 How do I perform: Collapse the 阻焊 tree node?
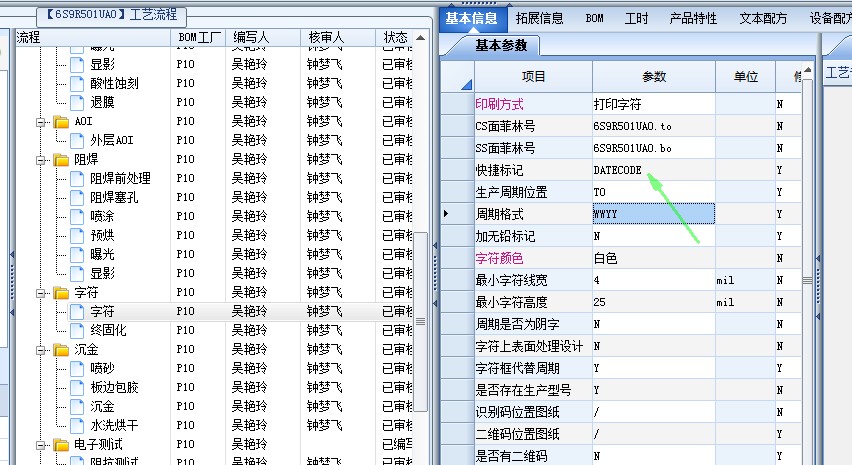(x=41, y=160)
